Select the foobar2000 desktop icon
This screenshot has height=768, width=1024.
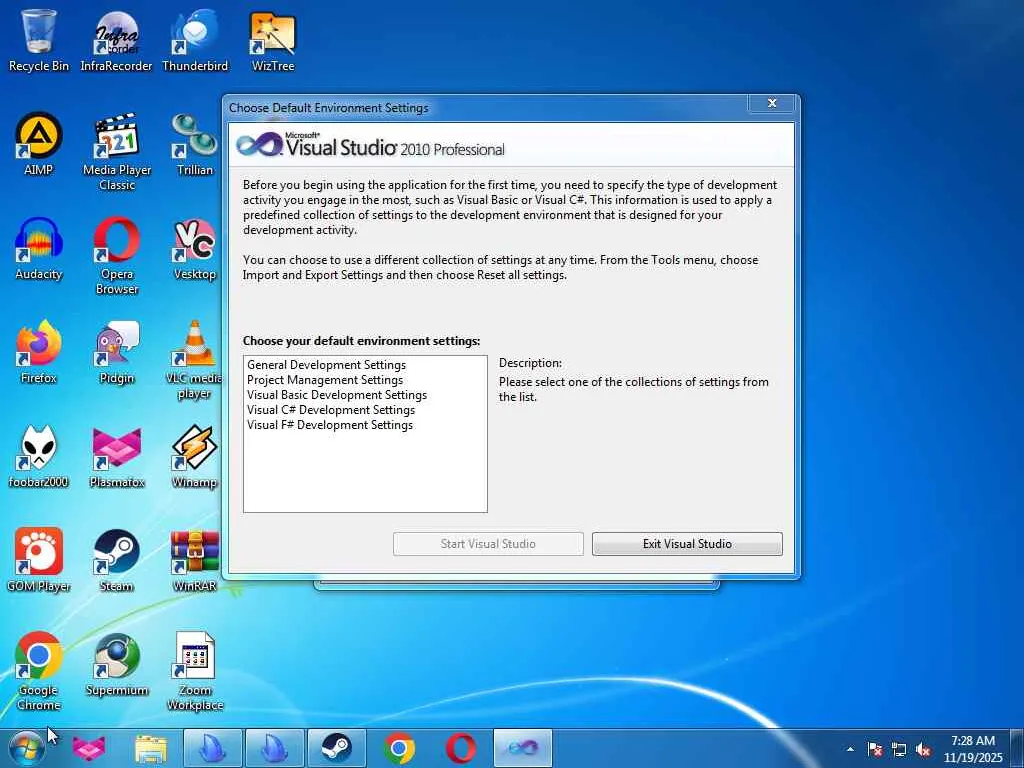39,456
